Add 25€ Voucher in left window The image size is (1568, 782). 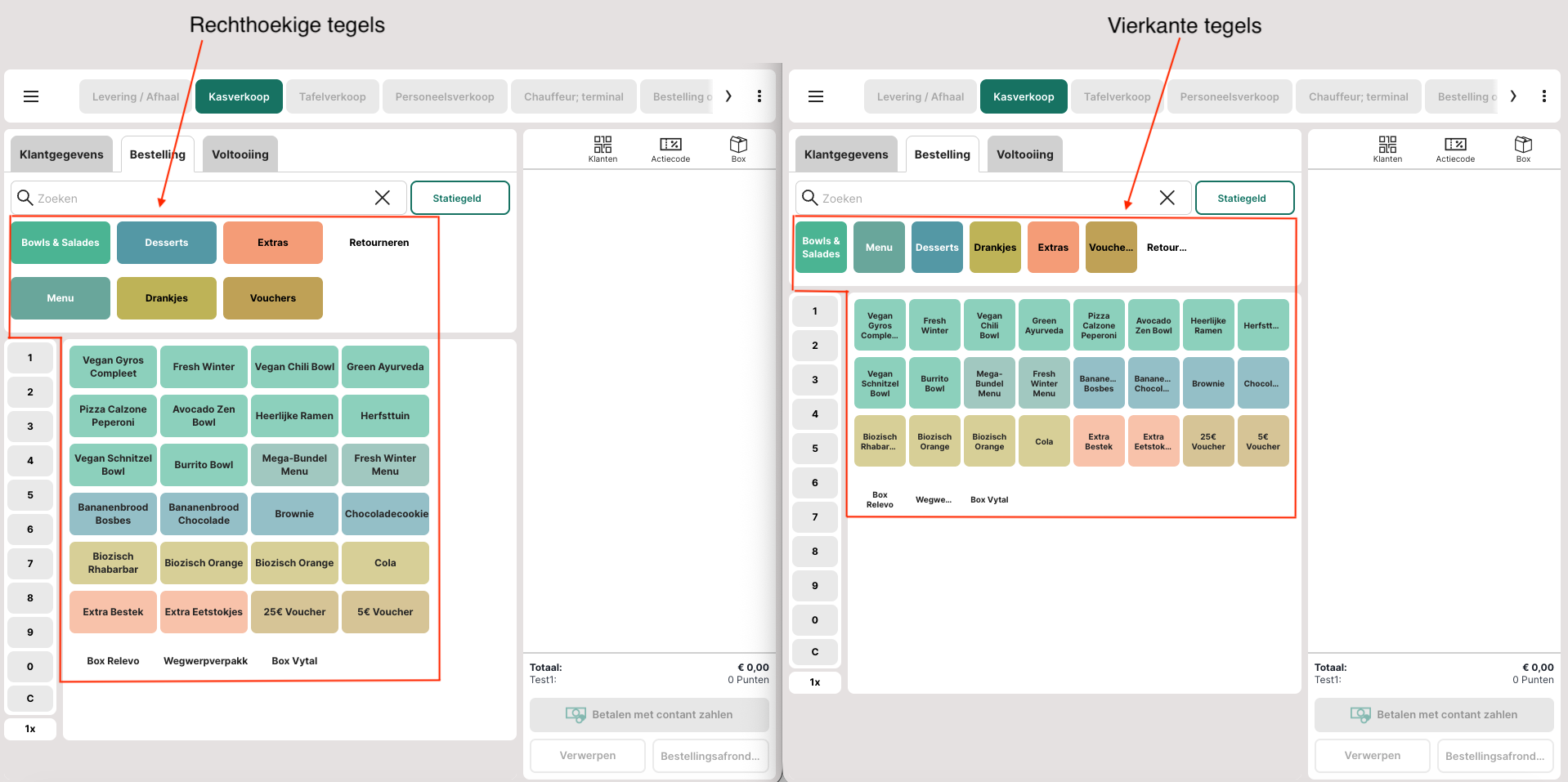[294, 612]
